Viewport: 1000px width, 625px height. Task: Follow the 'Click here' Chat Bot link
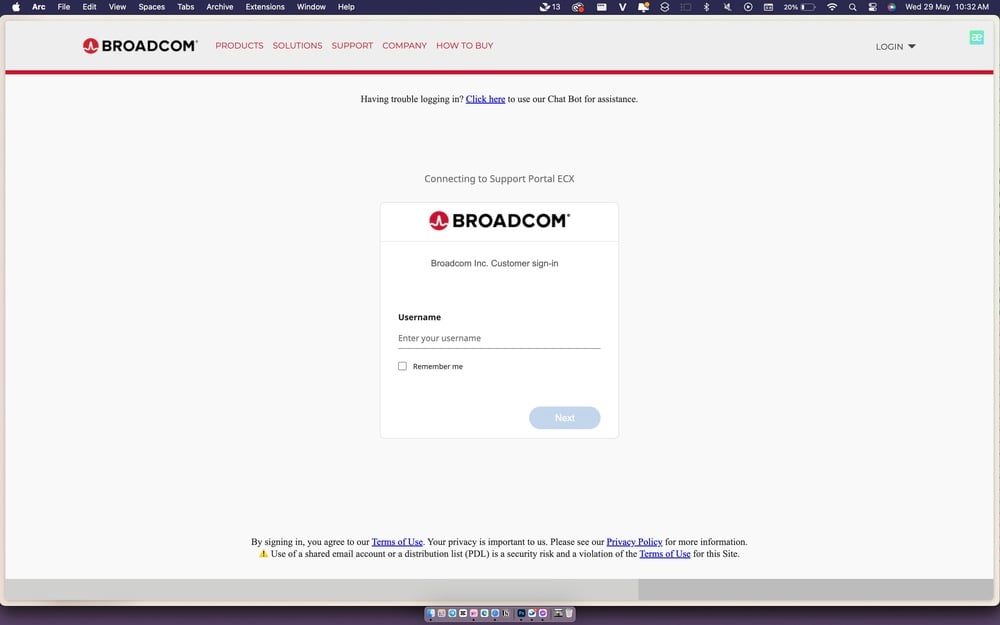[485, 99]
